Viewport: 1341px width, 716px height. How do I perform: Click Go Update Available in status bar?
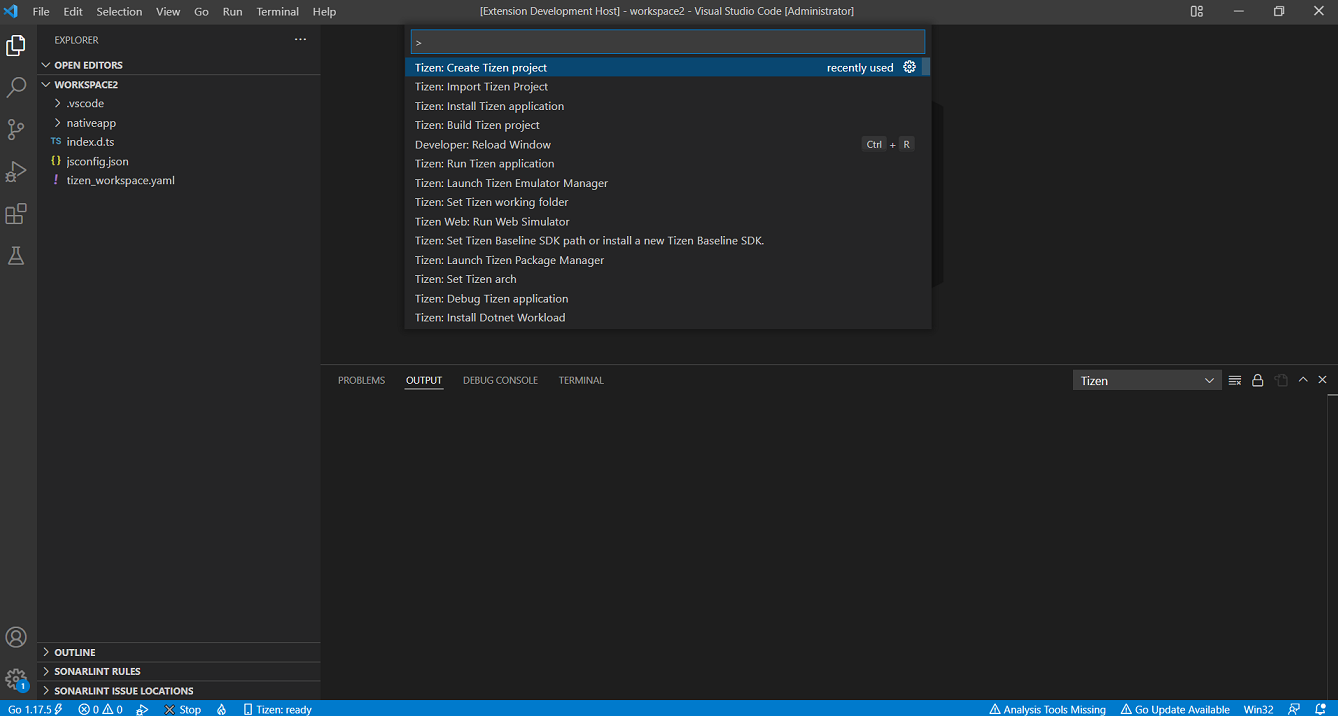(x=1175, y=709)
